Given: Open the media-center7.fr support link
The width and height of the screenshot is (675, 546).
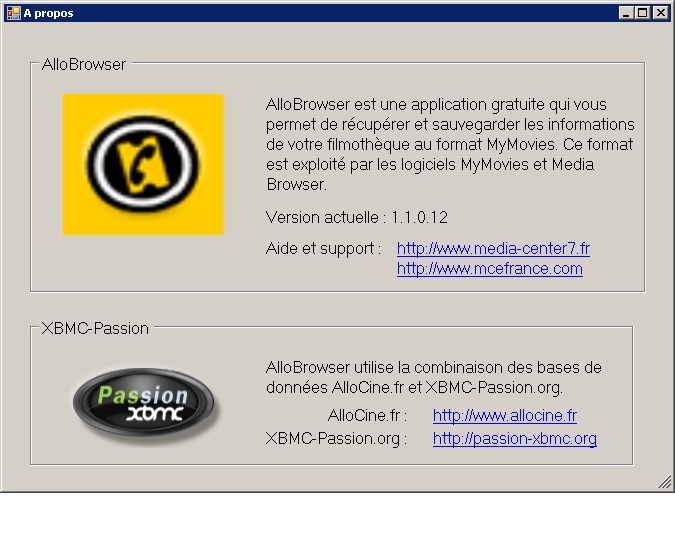Looking at the screenshot, I should [x=493, y=248].
